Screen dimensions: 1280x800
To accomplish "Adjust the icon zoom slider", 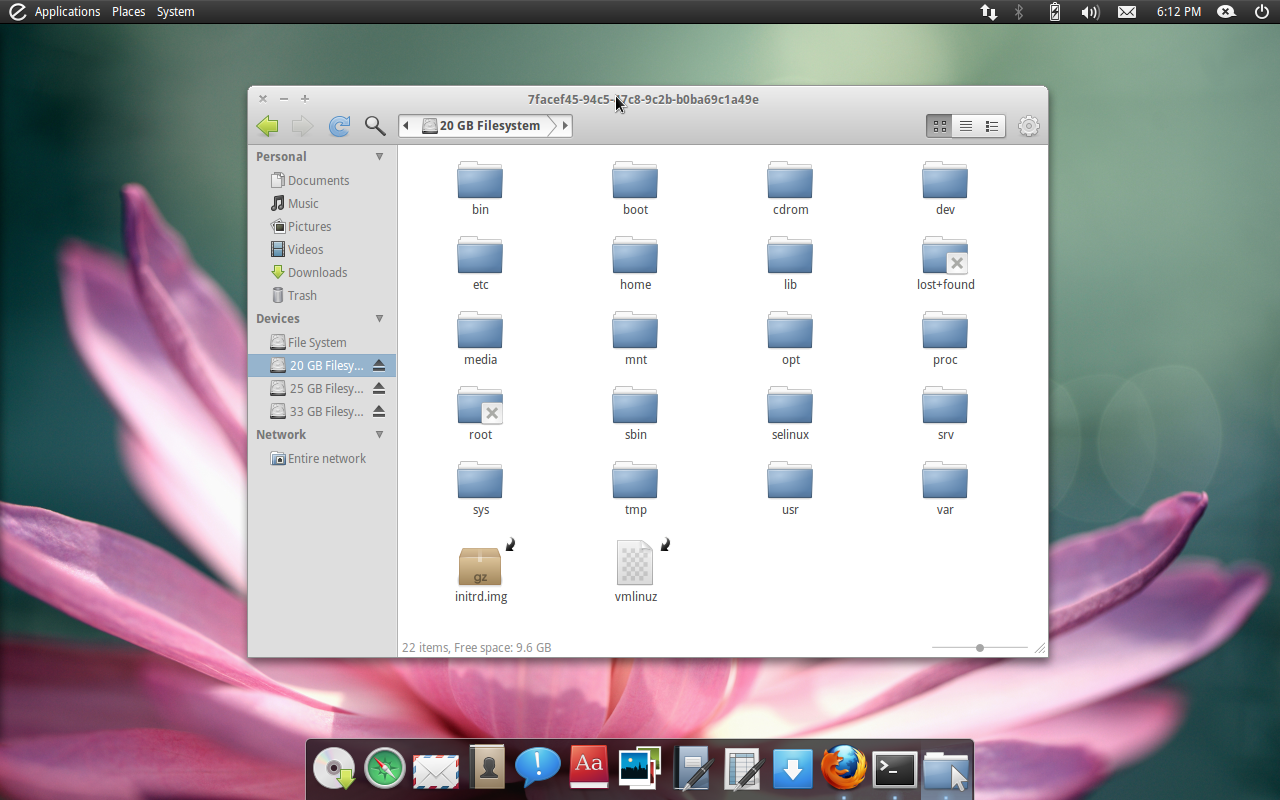I will pyautogui.click(x=980, y=648).
